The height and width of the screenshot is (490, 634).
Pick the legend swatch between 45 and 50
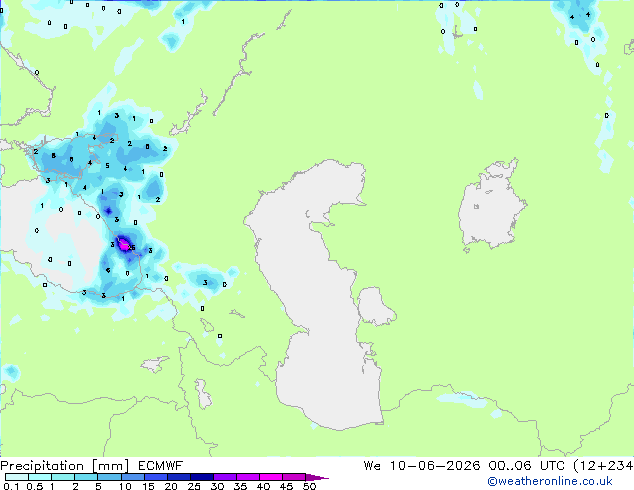click(x=294, y=477)
